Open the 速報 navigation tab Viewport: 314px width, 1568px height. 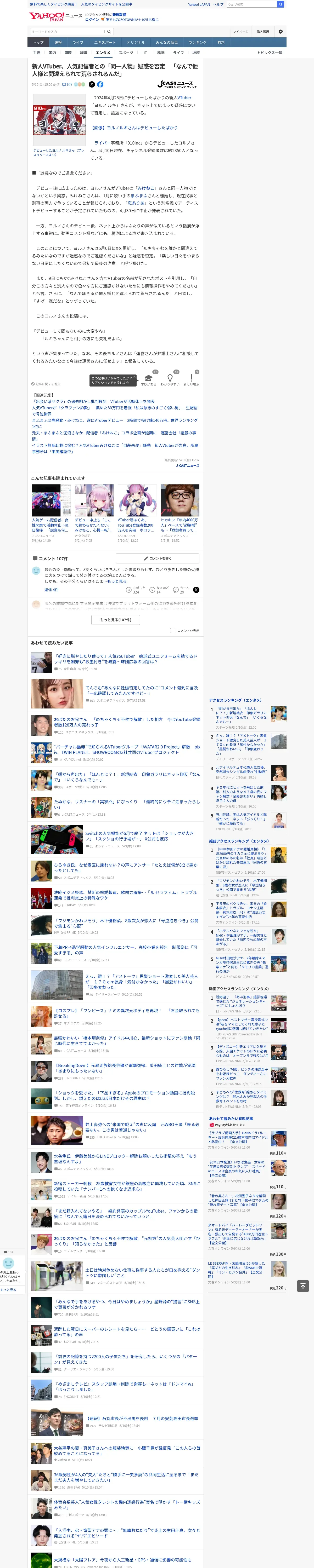tap(58, 43)
